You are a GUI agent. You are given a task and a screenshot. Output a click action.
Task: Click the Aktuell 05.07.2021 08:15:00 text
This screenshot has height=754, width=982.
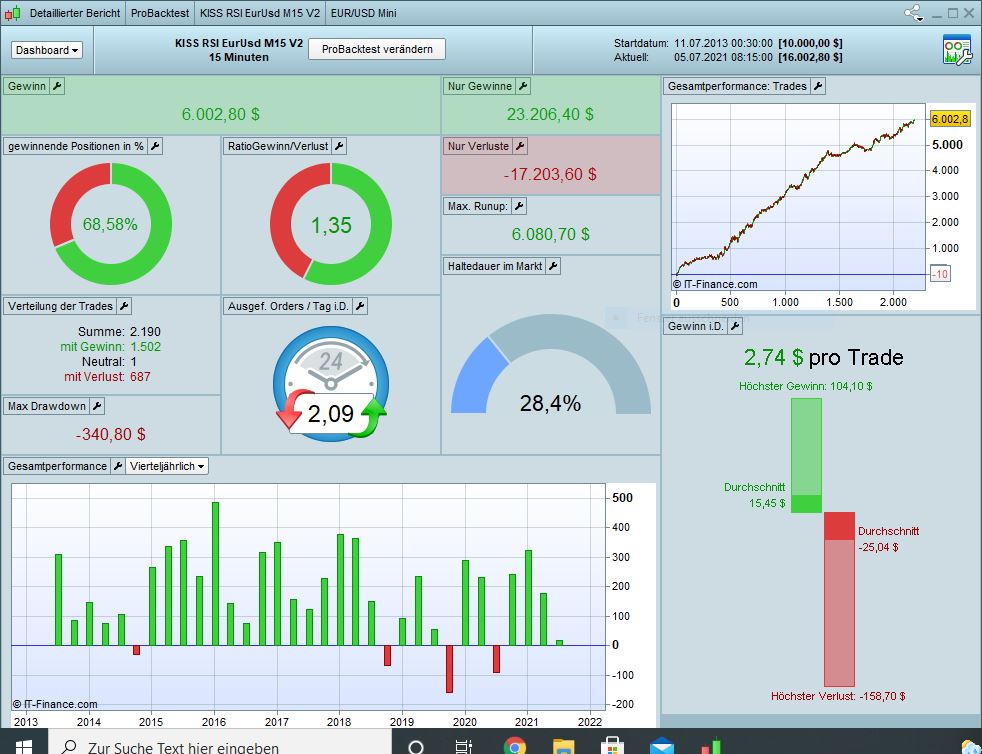(x=693, y=57)
